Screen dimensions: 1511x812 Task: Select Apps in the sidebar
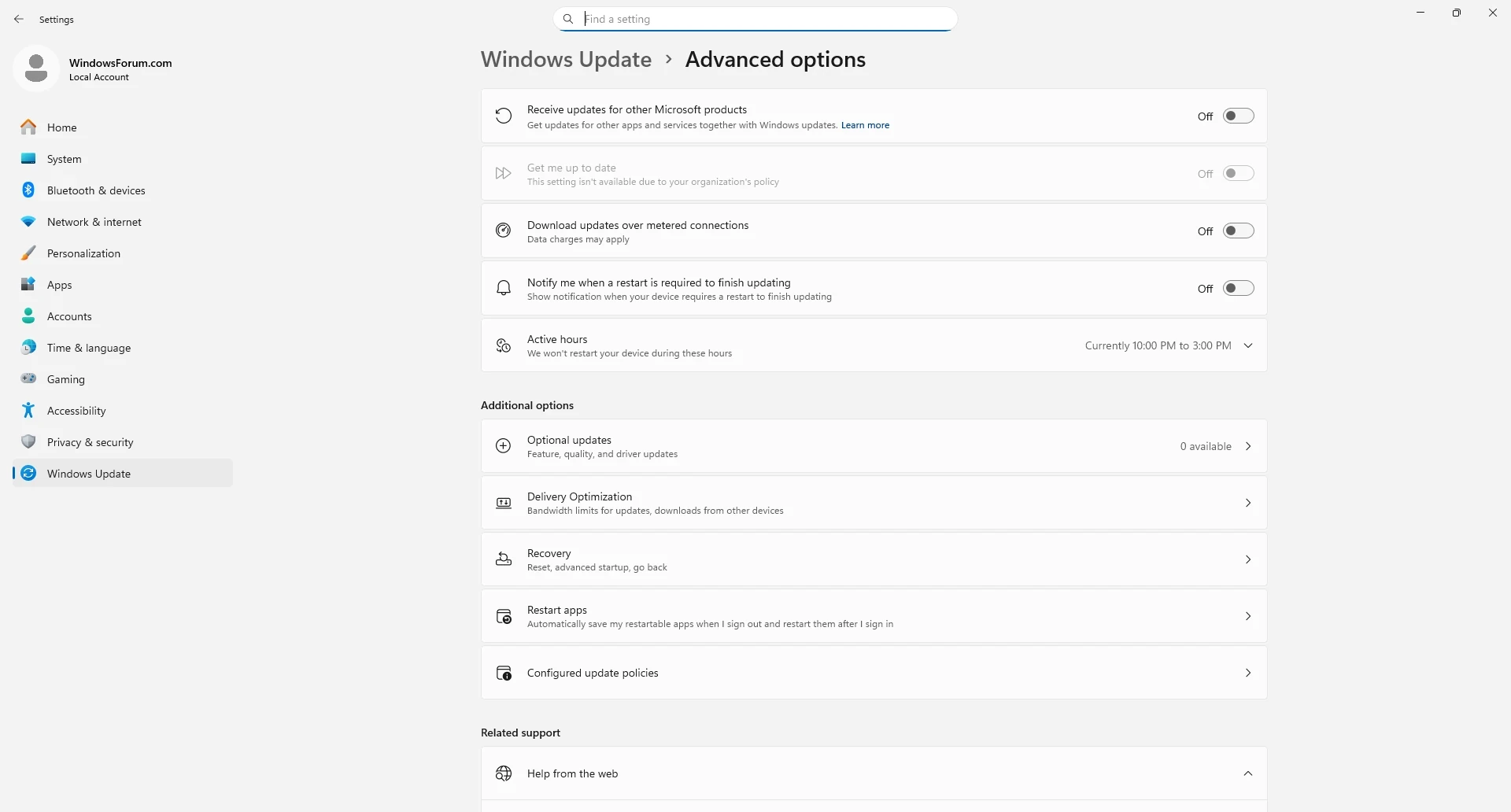pyautogui.click(x=123, y=284)
